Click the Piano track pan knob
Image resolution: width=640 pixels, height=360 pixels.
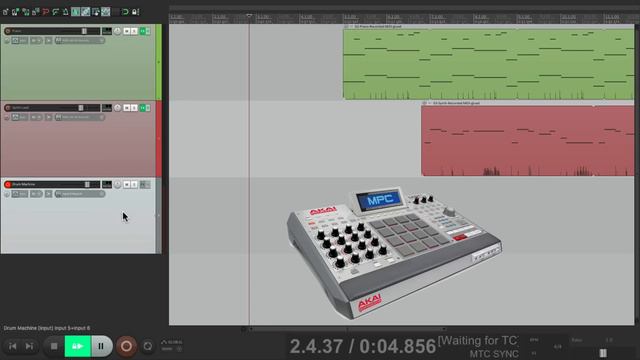coord(118,31)
